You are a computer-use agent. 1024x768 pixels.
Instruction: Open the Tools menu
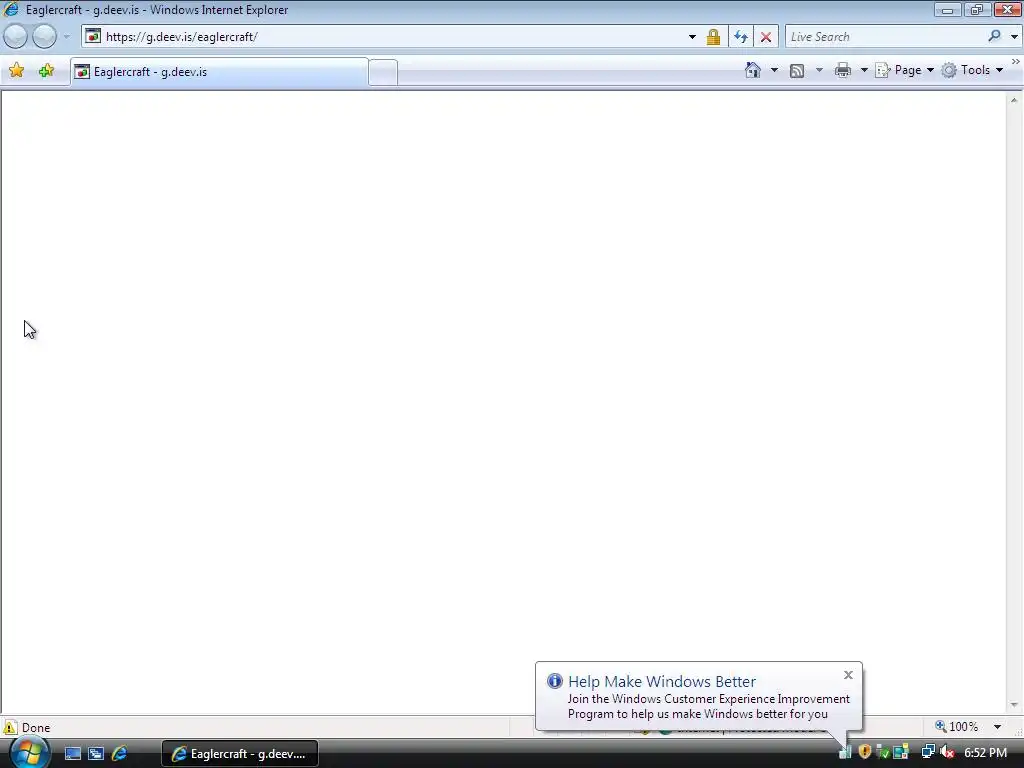click(972, 70)
